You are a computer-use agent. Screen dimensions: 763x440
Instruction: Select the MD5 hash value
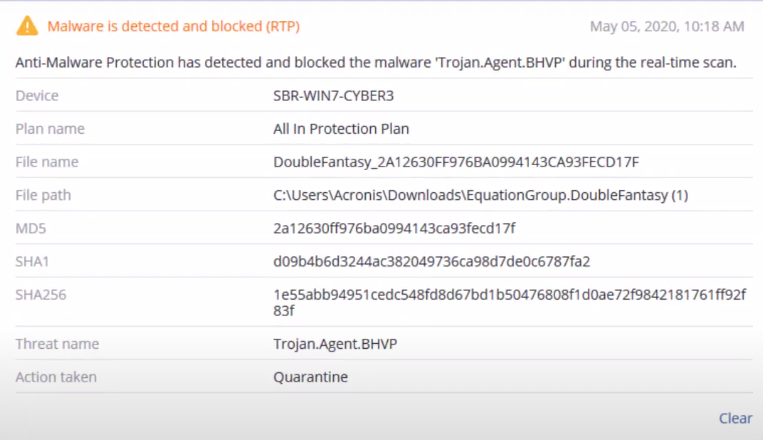[394, 228]
